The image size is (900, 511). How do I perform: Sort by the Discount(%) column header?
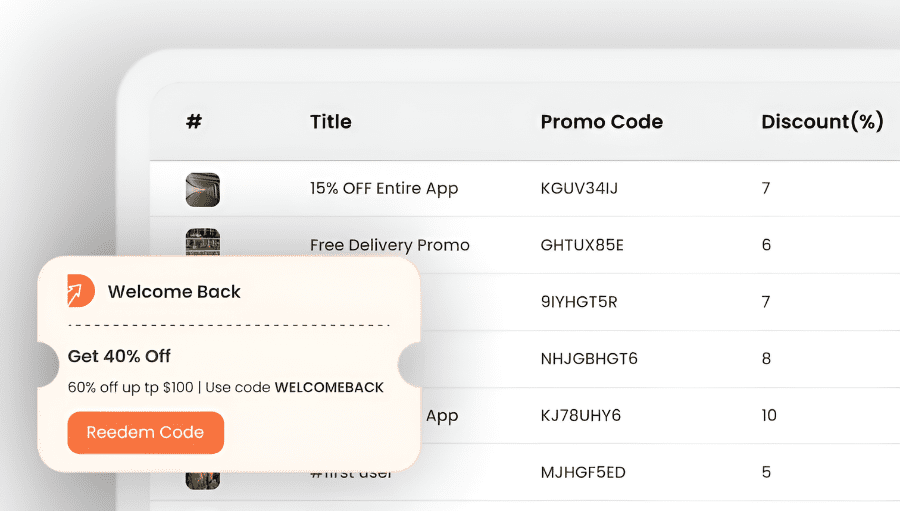[x=822, y=122]
